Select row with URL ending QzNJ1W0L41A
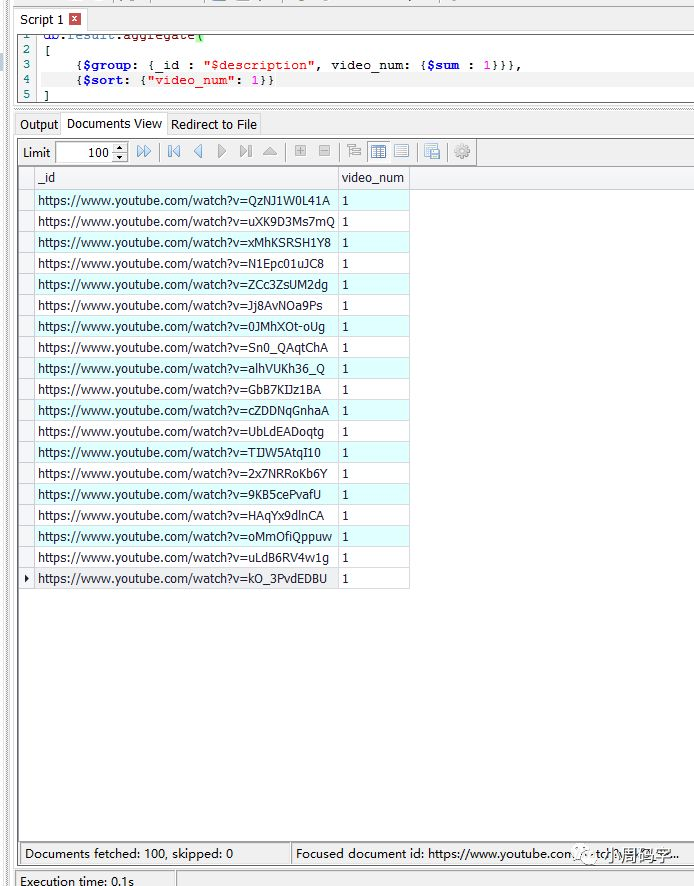694x886 pixels. pyautogui.click(x=186, y=201)
